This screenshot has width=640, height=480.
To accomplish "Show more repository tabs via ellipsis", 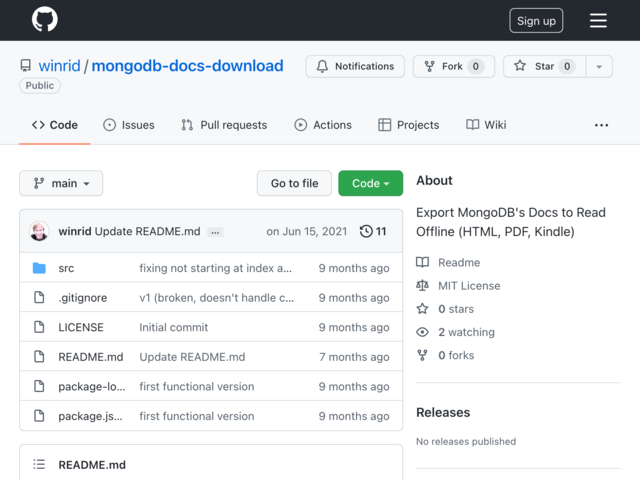I will [601, 125].
